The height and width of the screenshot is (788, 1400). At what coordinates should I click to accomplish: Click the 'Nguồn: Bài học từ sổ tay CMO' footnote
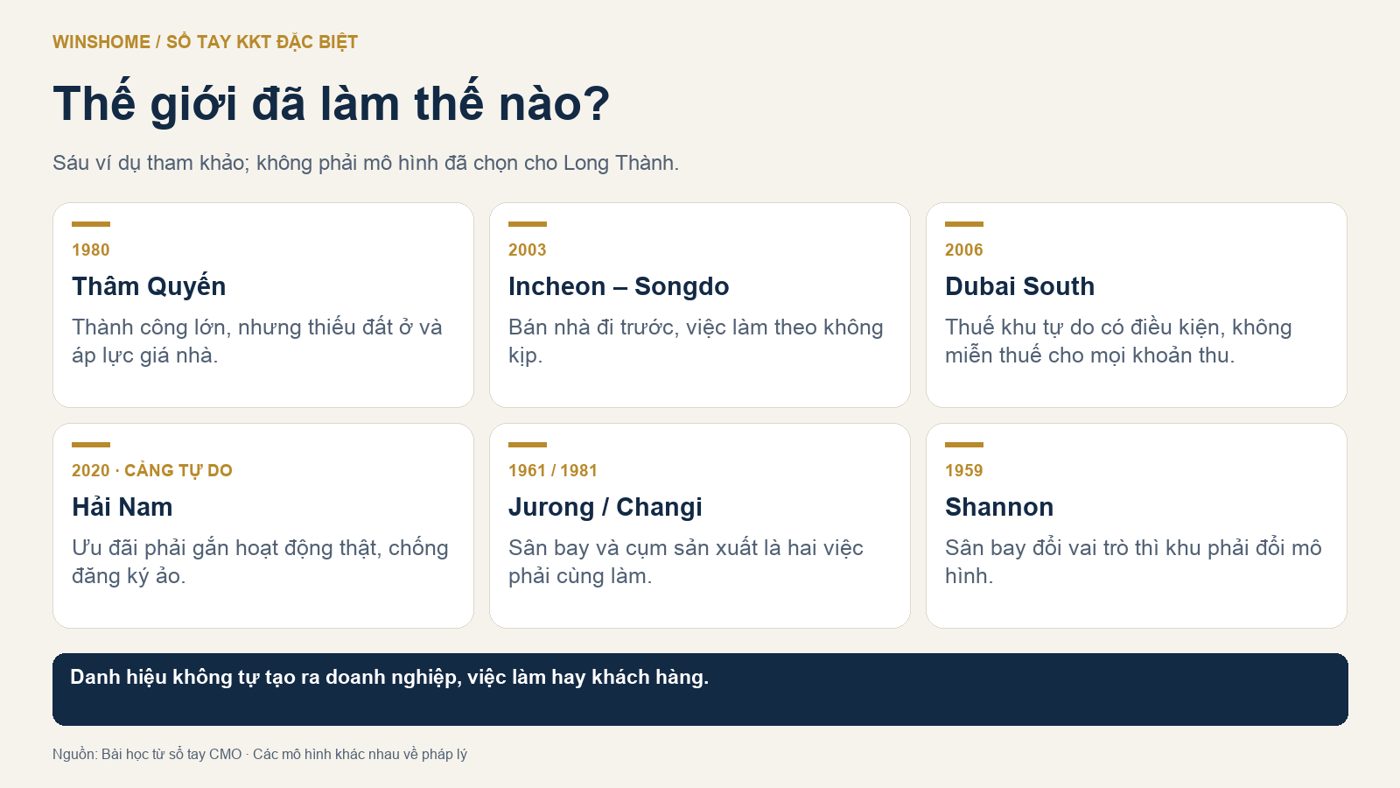pos(260,754)
